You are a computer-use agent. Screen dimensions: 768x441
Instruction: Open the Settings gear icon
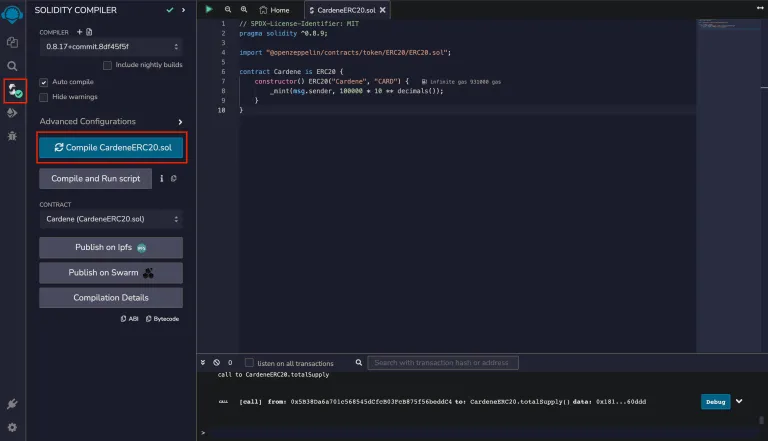[12, 427]
